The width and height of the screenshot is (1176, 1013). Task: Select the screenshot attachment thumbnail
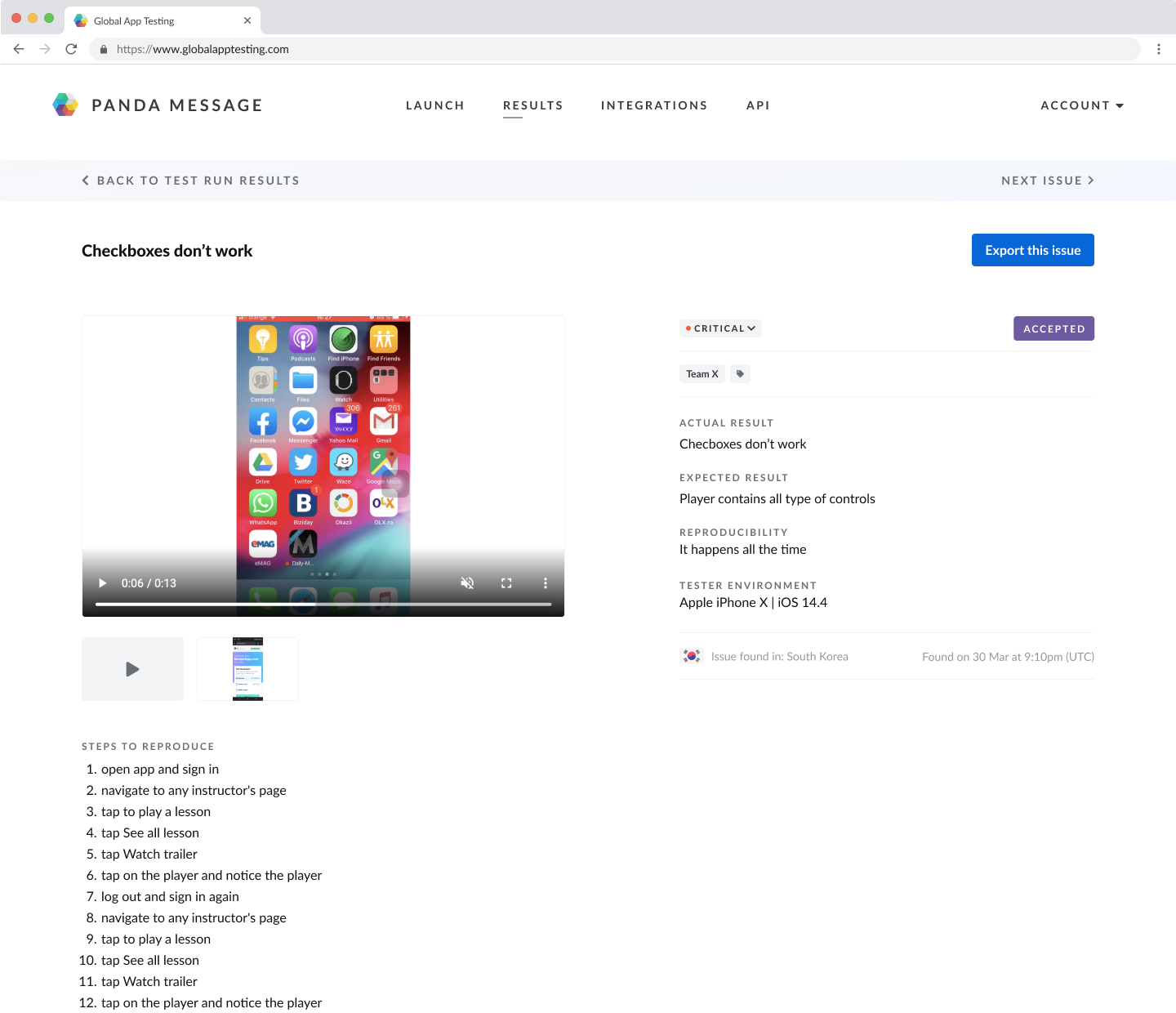click(x=247, y=669)
